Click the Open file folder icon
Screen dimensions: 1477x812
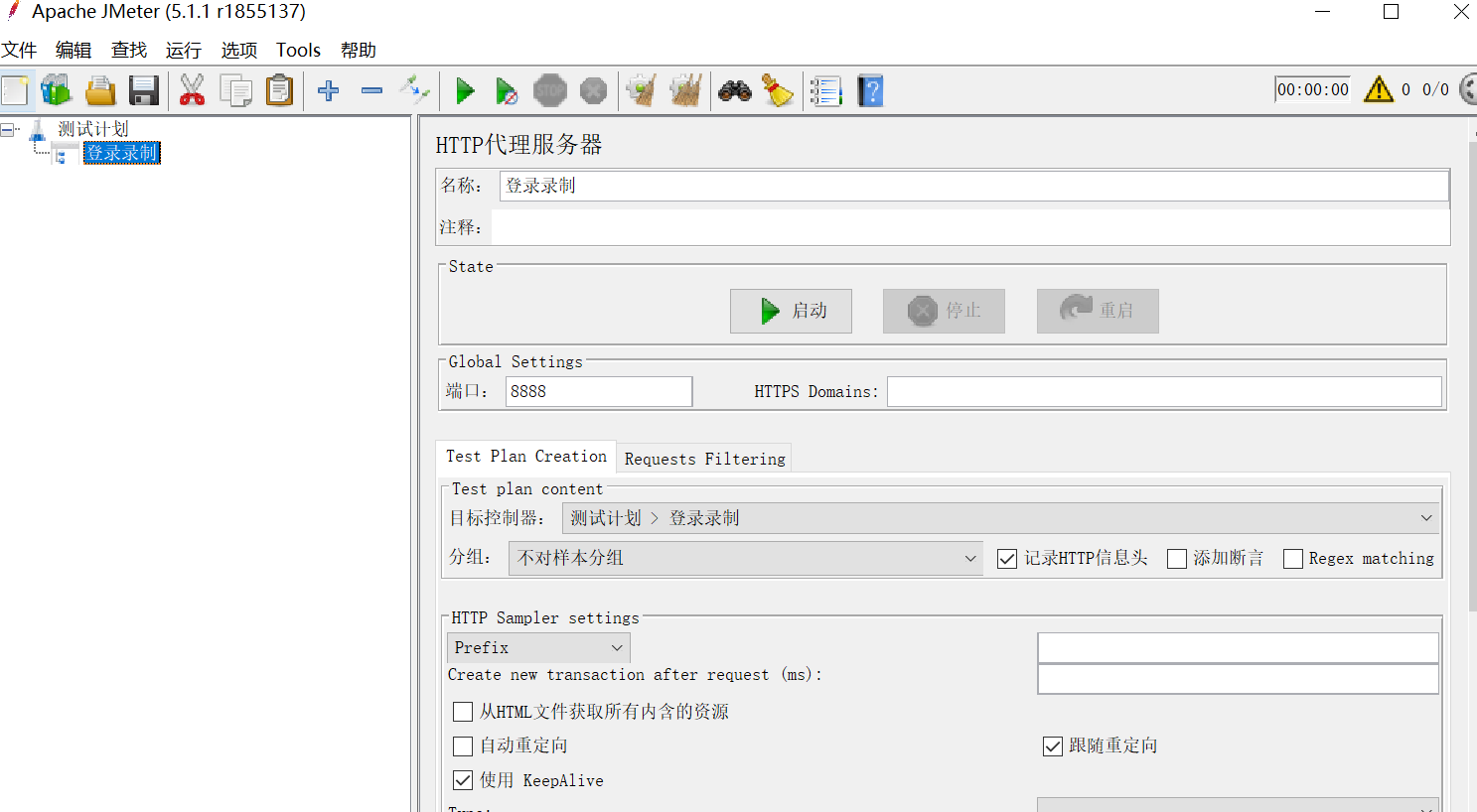coord(100,90)
